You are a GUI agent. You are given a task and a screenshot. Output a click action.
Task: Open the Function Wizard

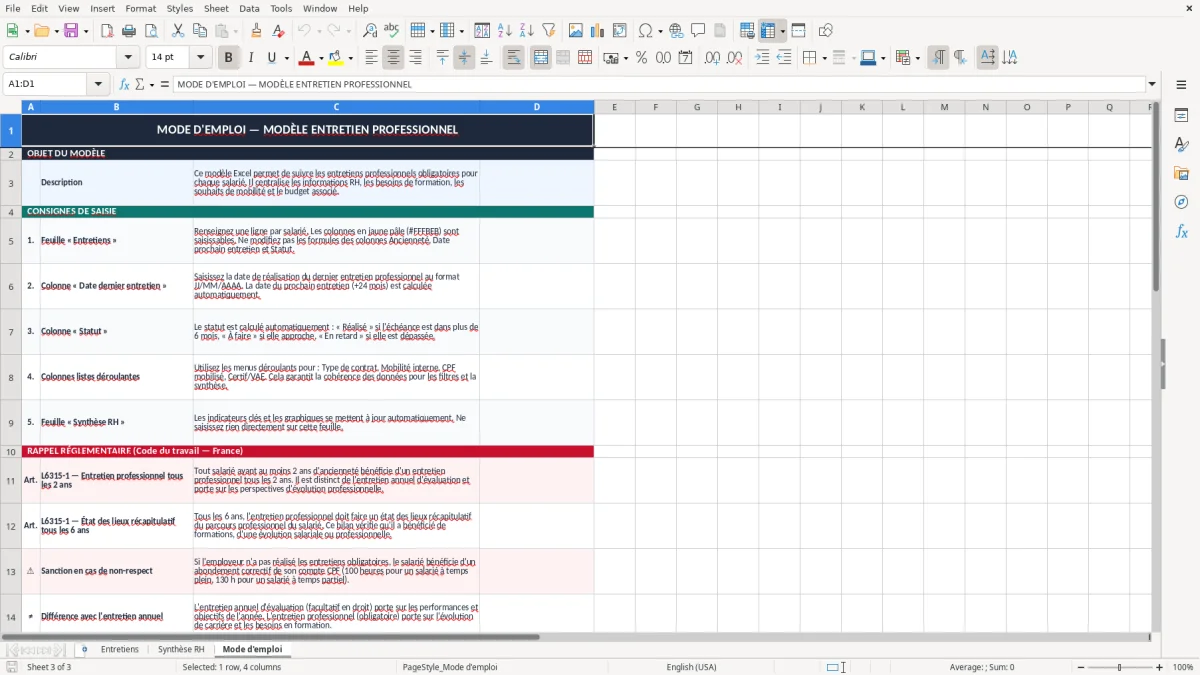coord(124,84)
